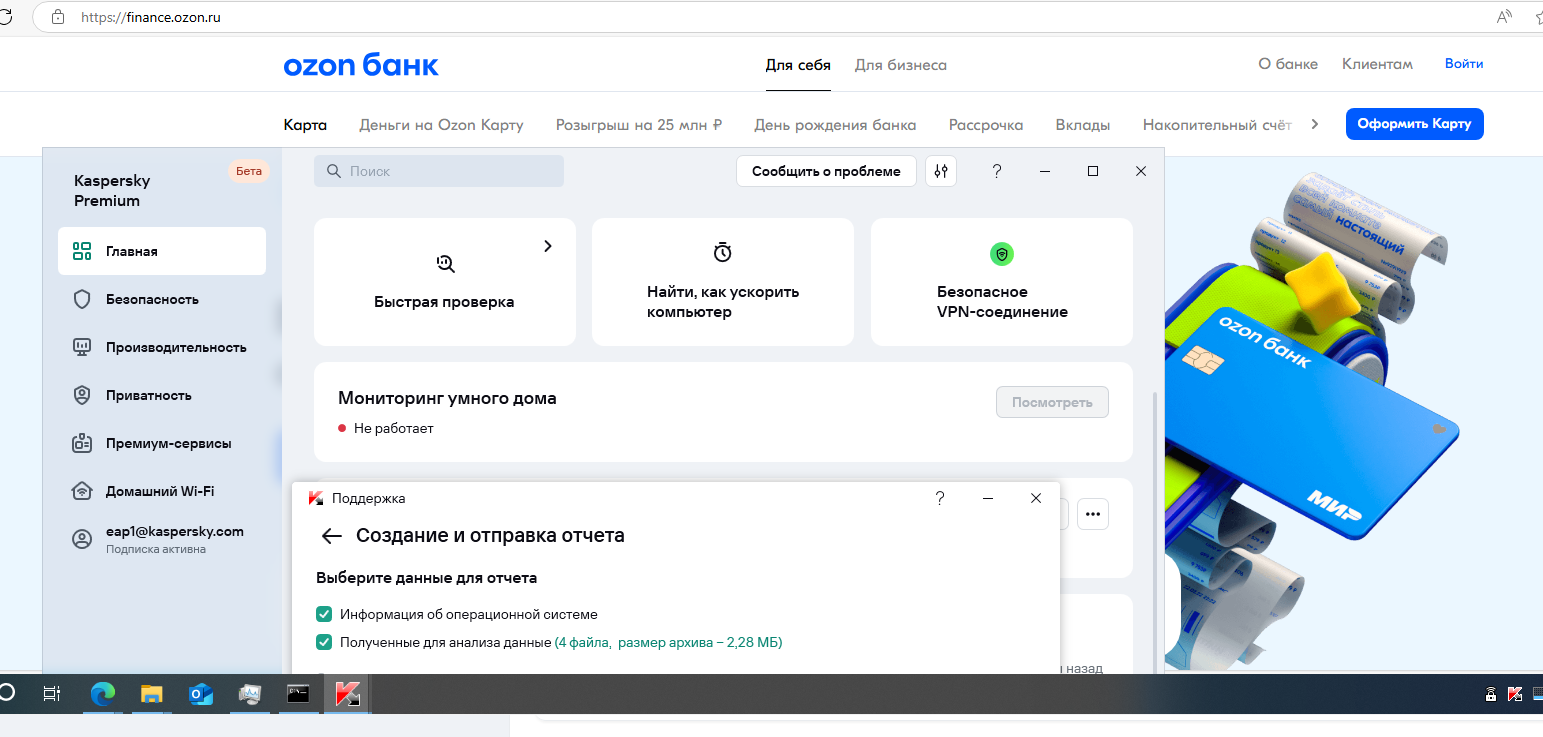Switch to Для бизнеса tab on Ozon
Screen dimensions: 1543x737
click(x=900, y=65)
